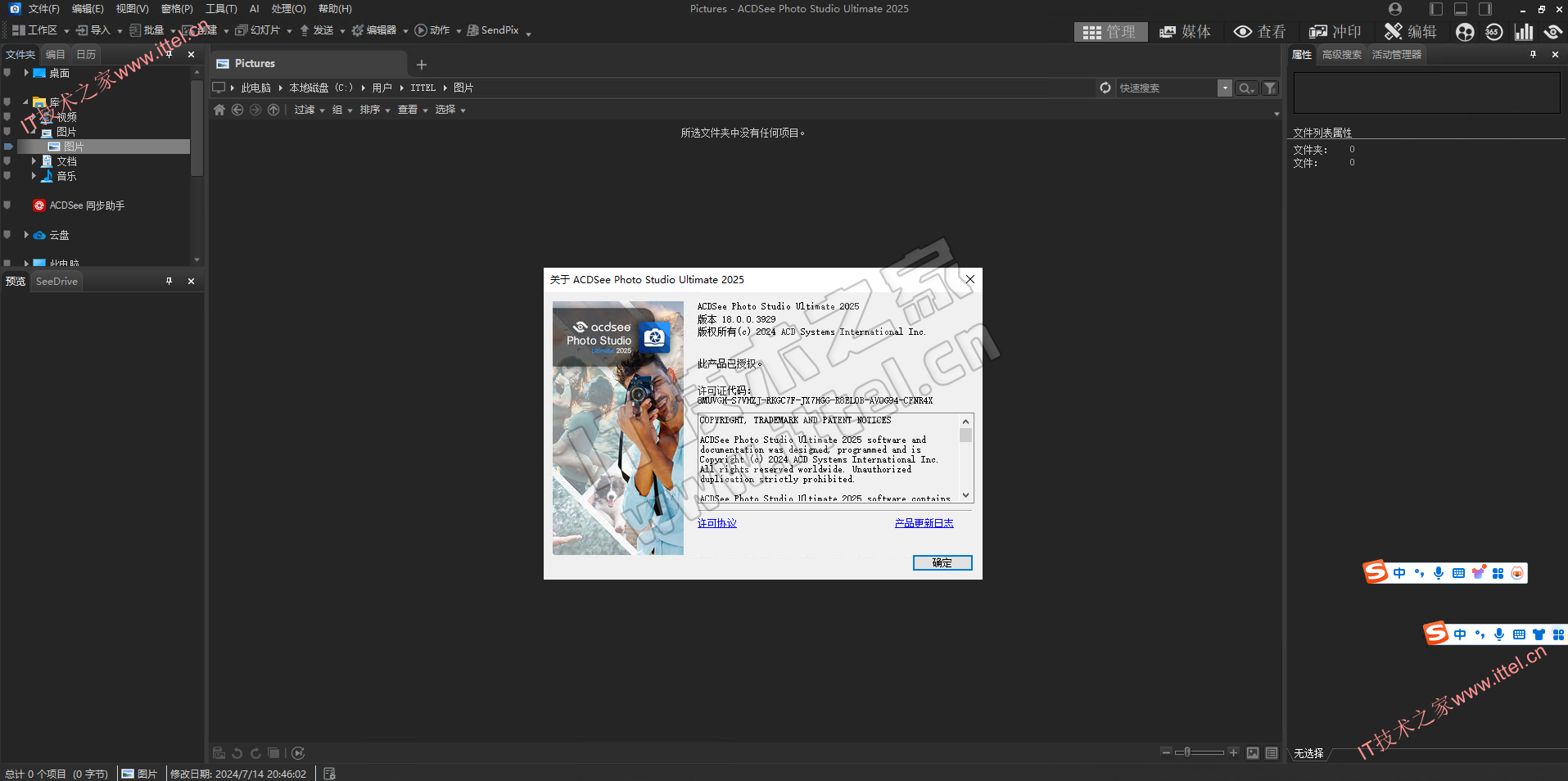Open the 工具(T) menu
Image resolution: width=1568 pixels, height=781 pixels.
pyautogui.click(x=221, y=9)
